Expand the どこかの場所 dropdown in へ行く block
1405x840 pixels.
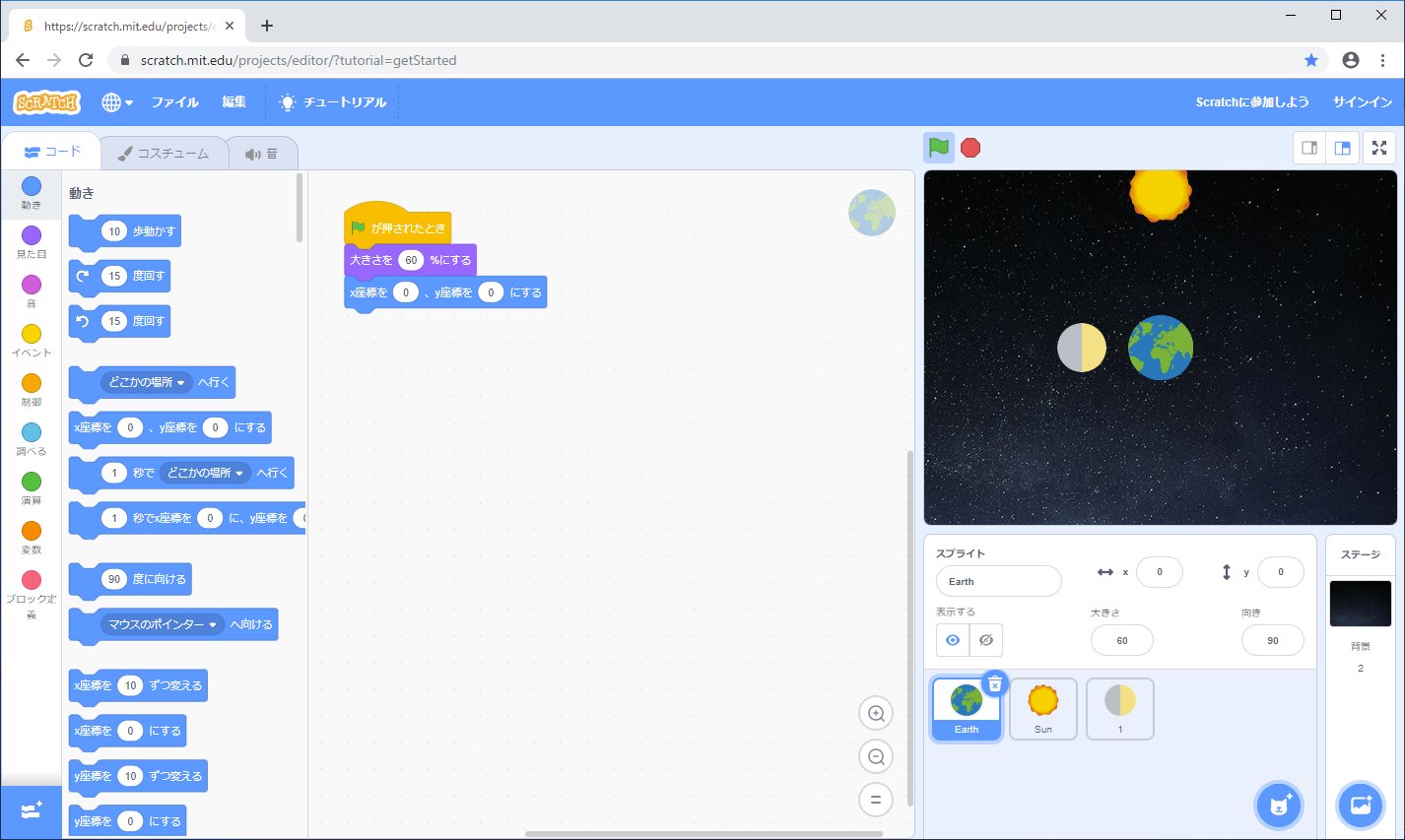(x=180, y=382)
